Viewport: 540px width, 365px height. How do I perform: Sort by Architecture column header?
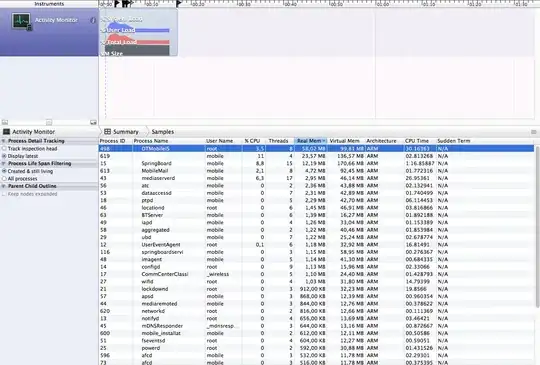pyautogui.click(x=384, y=141)
